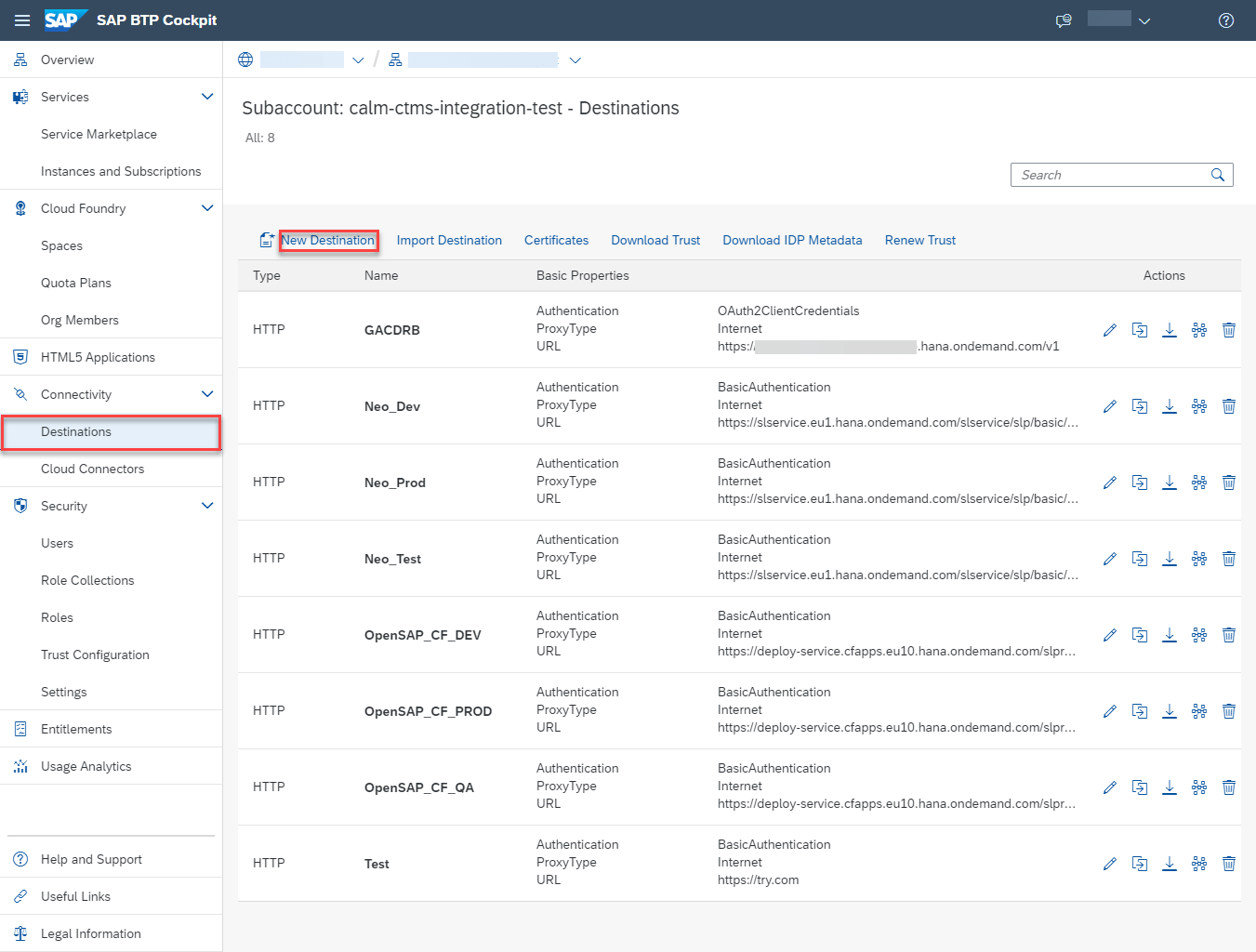Screen dimensions: 1256x952
Task: Edit the Test destination
Action: [1109, 864]
